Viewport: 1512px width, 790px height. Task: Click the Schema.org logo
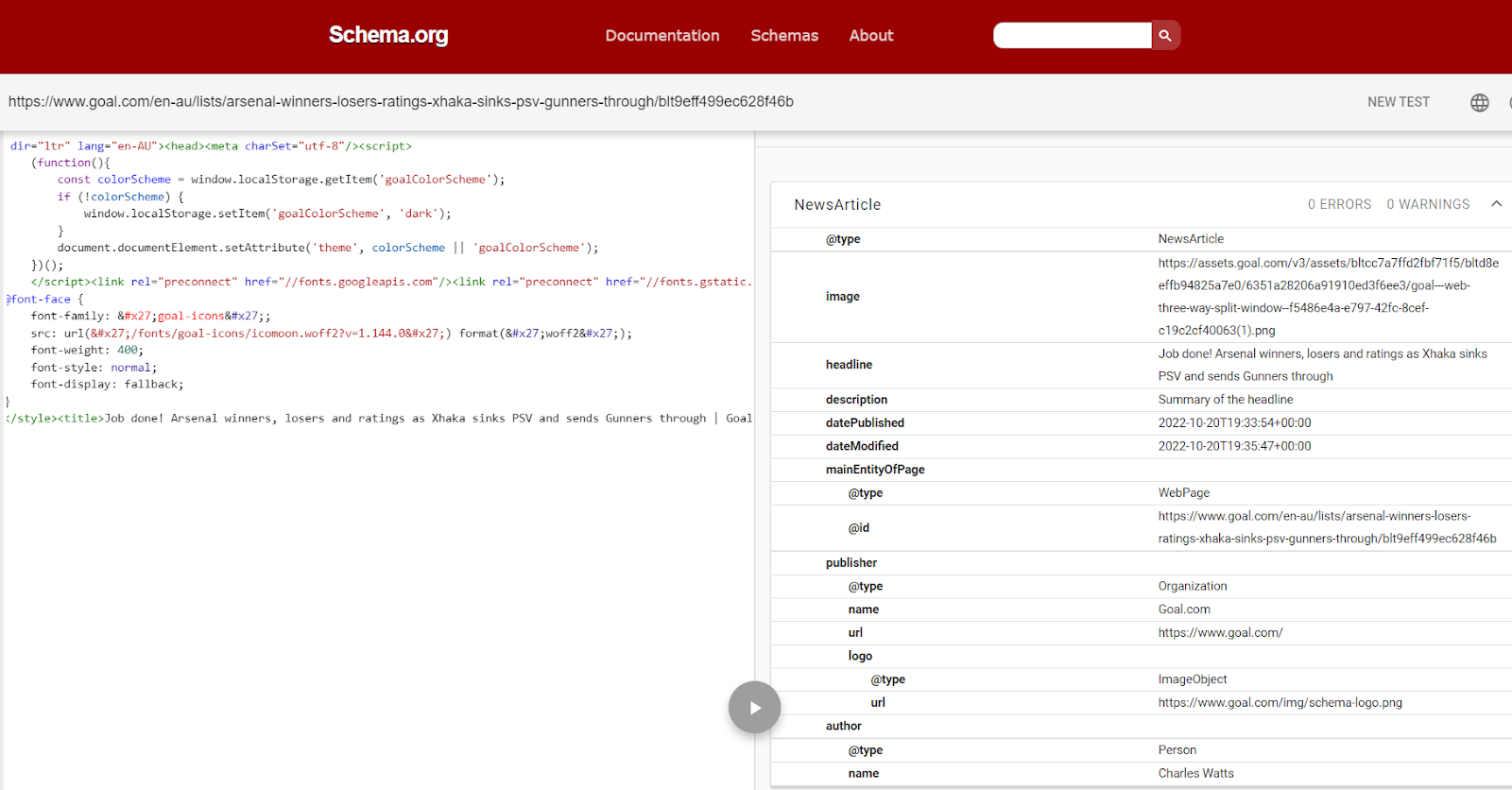388,35
